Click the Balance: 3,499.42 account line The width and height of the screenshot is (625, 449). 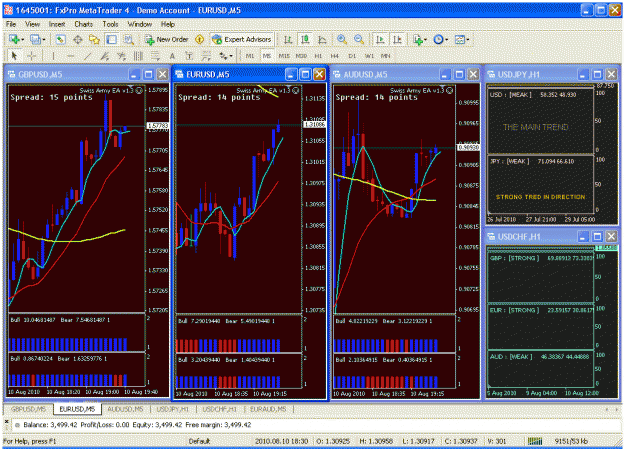pos(137,425)
